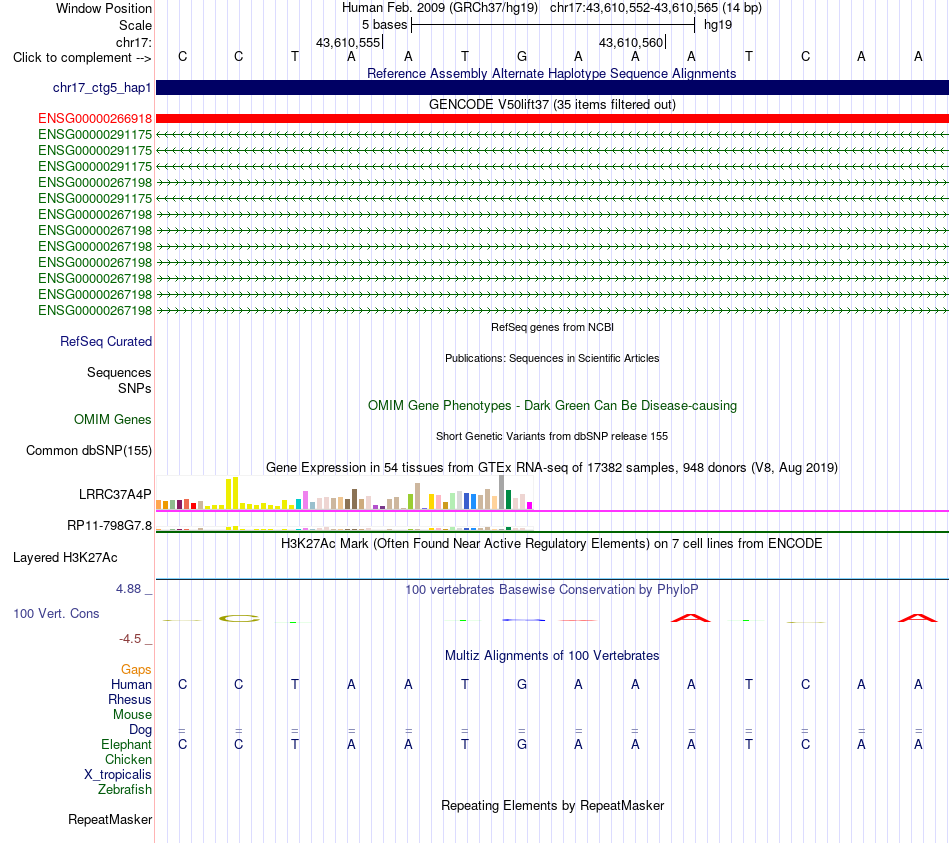Click the RP11-798G7.8 expression label
The image size is (950, 843).
(x=110, y=525)
